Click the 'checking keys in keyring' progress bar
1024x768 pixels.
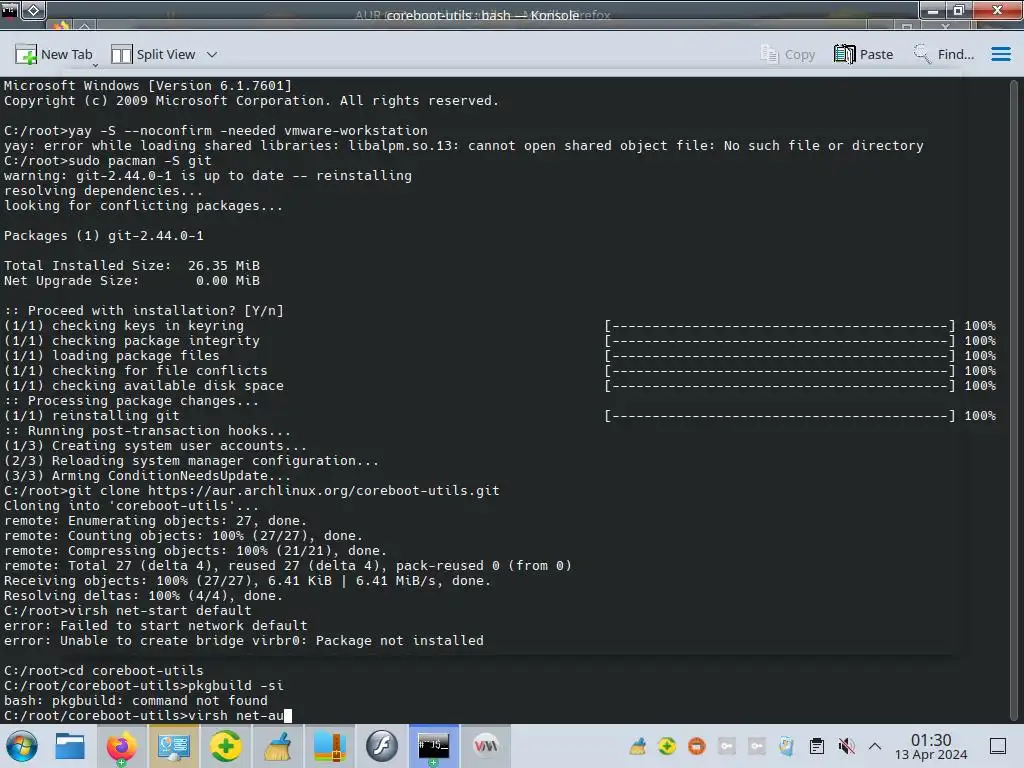pos(779,325)
